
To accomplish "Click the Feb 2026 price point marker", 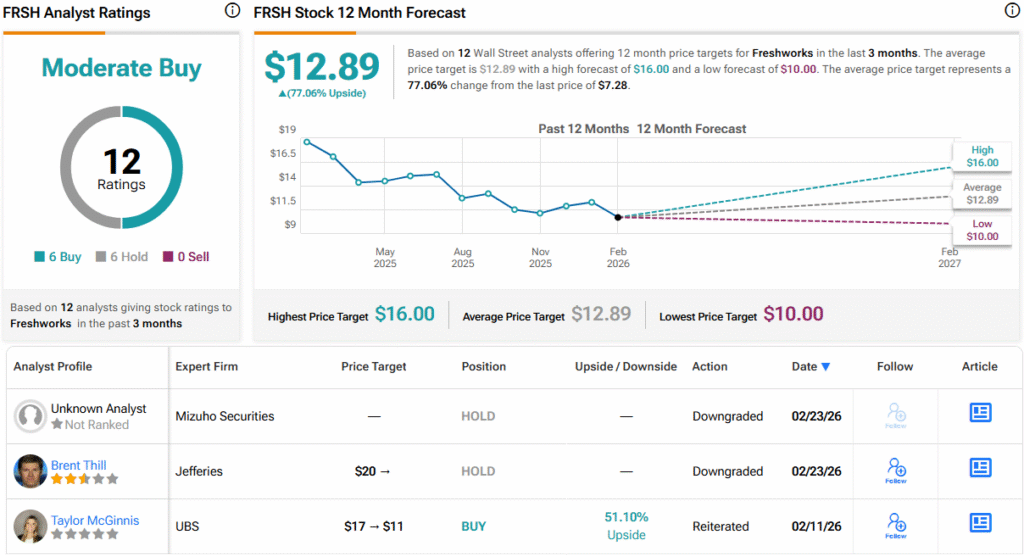I will [617, 217].
